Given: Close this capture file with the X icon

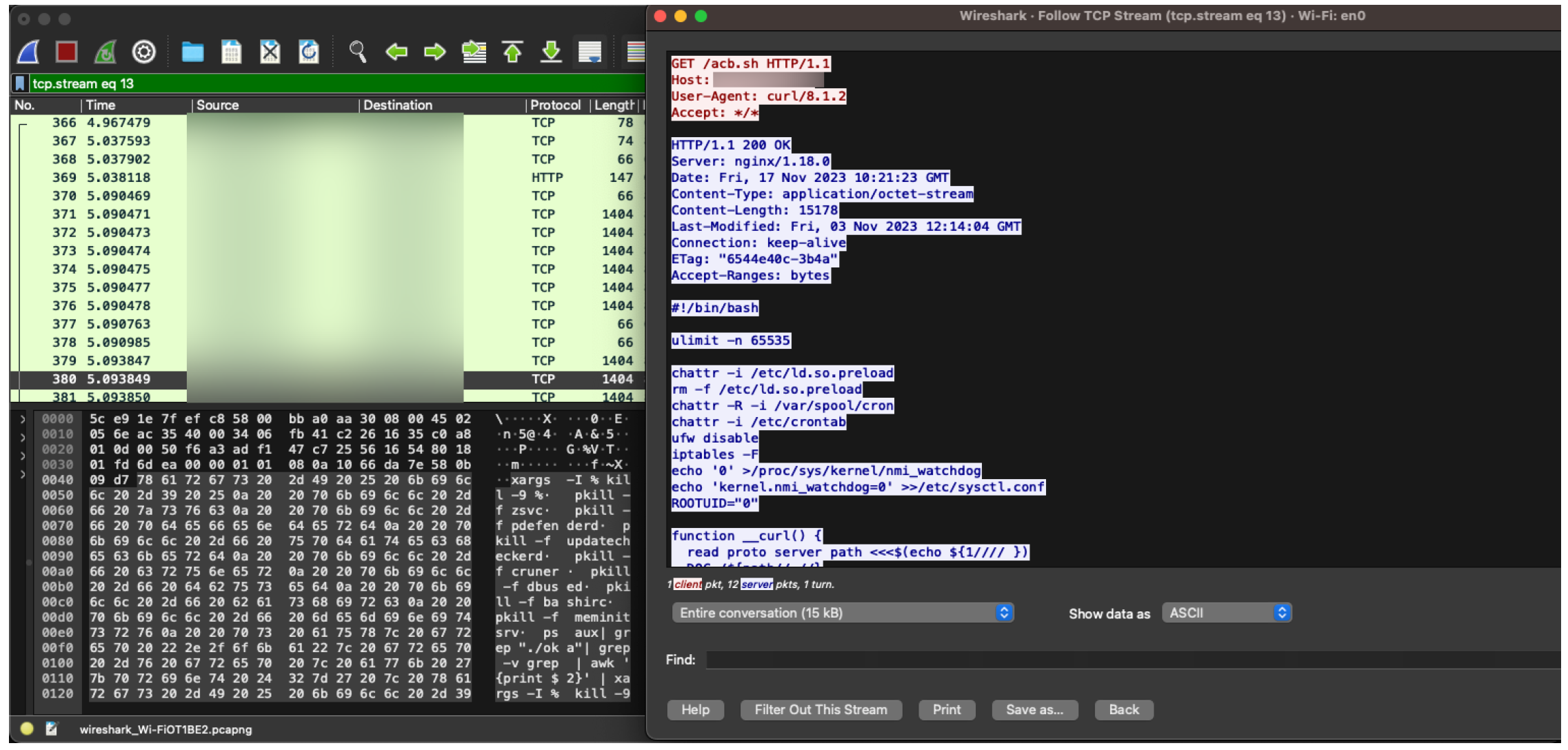Looking at the screenshot, I should tap(270, 52).
